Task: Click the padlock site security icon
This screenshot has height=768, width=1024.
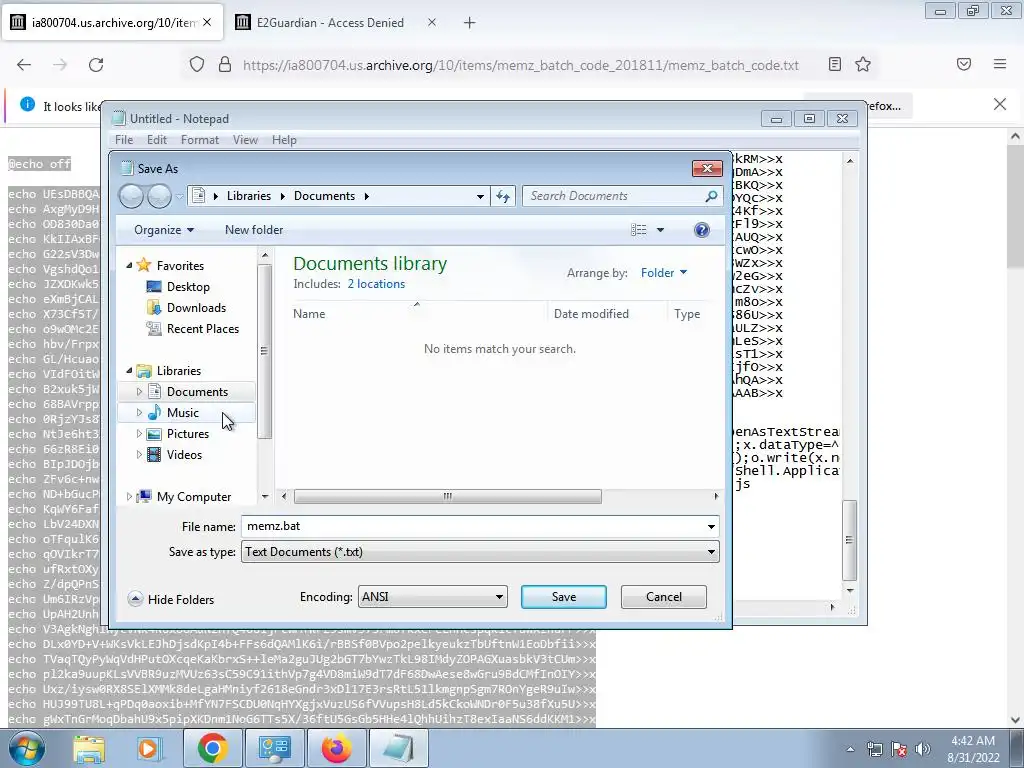Action: coord(225,65)
